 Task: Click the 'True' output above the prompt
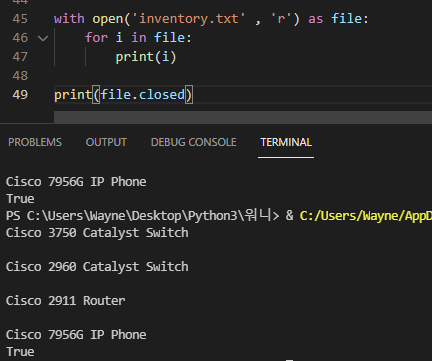pos(20,199)
